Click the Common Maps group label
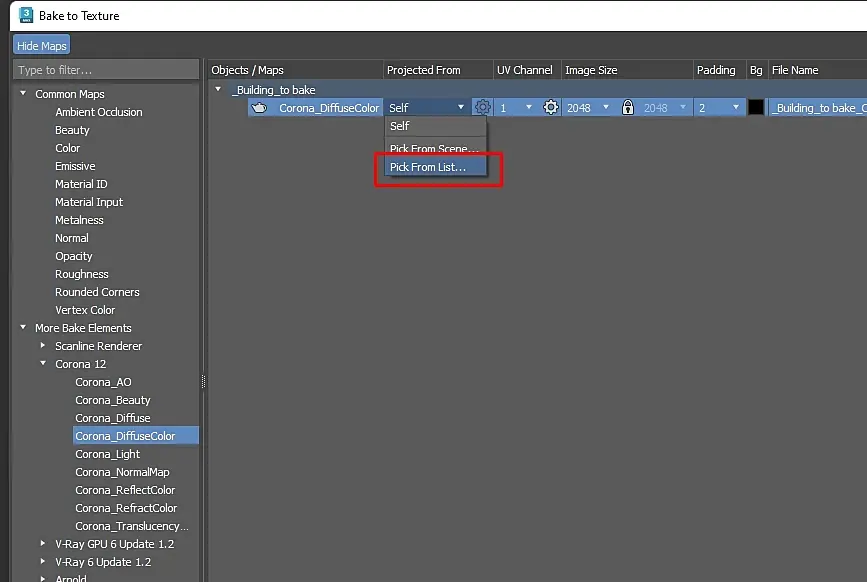Screen dimensions: 867x582 70,94
